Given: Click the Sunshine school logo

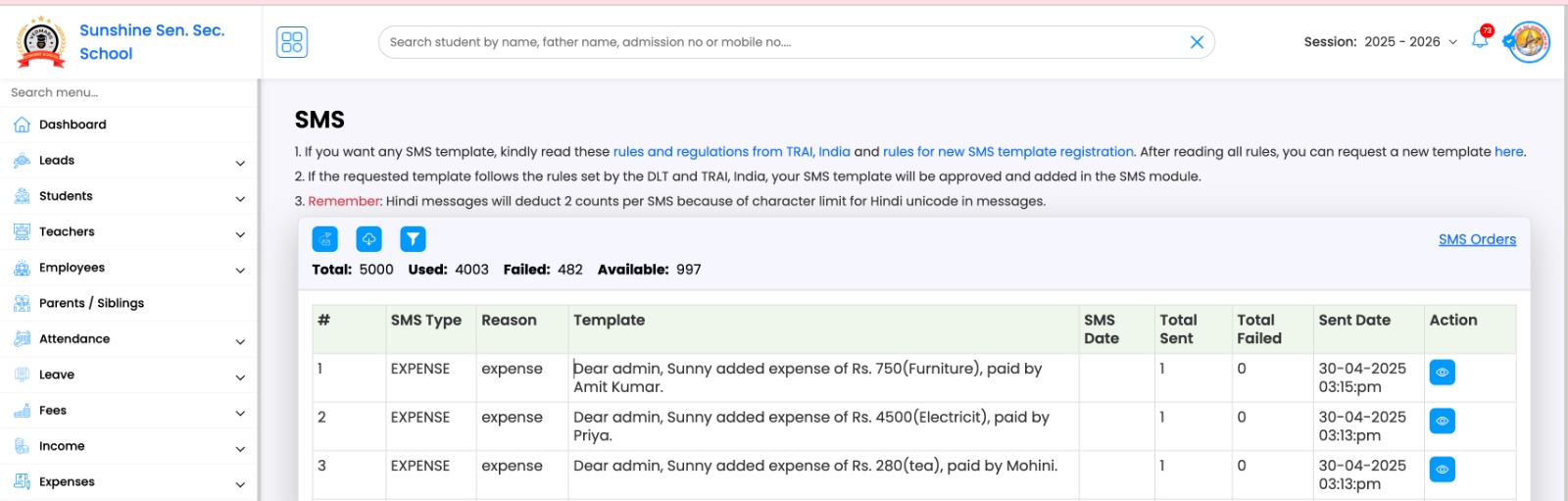Looking at the screenshot, I should 41,41.
